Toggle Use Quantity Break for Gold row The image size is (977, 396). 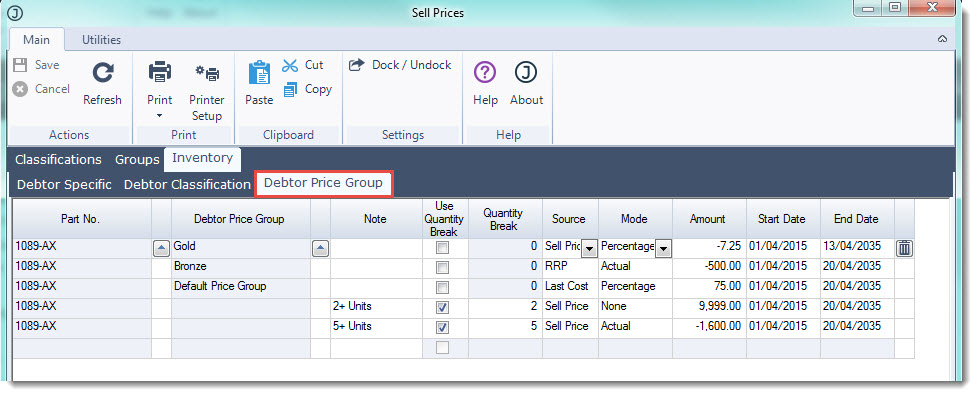coord(442,248)
